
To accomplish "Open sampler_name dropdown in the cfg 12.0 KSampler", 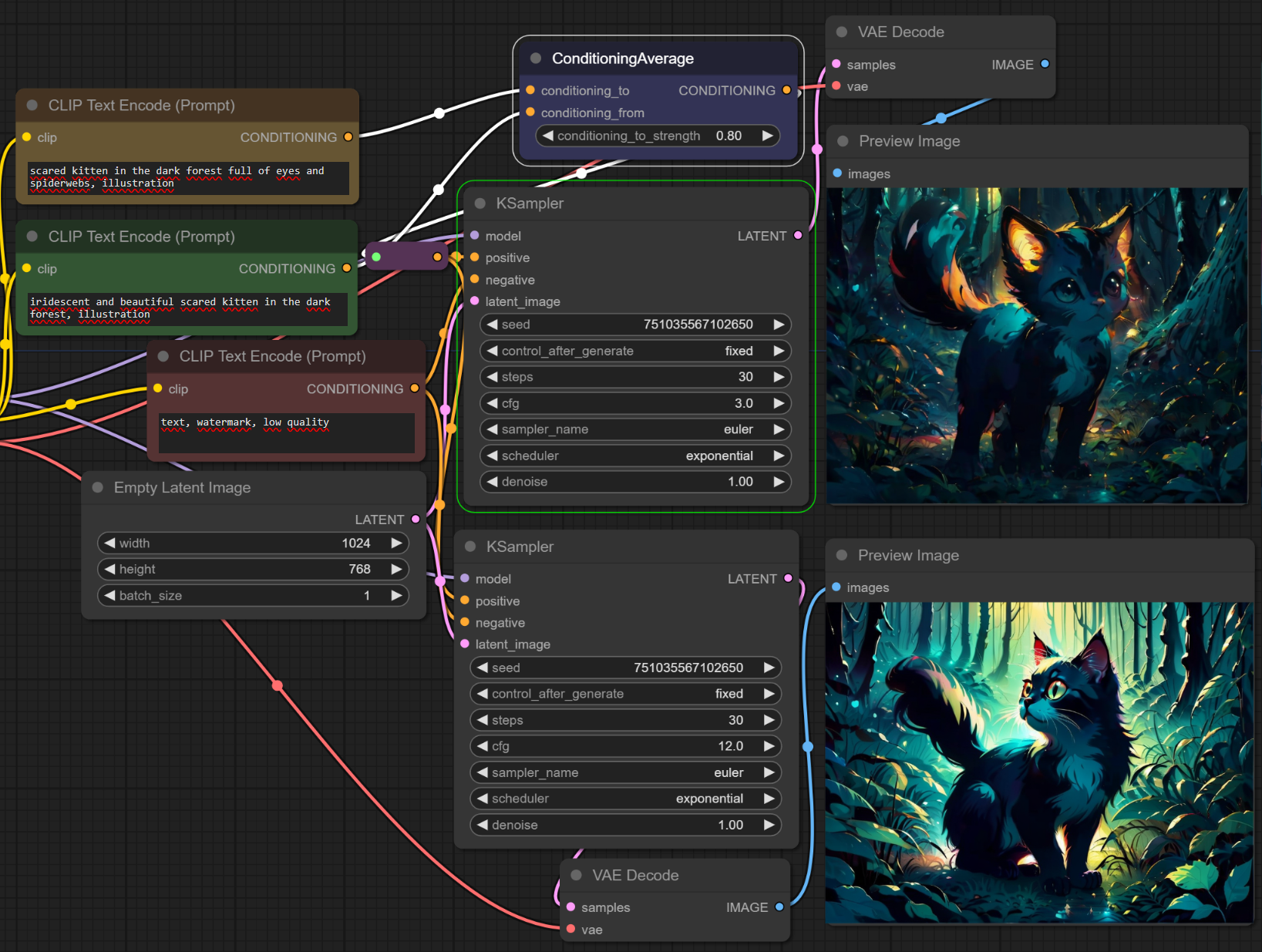I will pos(624,772).
